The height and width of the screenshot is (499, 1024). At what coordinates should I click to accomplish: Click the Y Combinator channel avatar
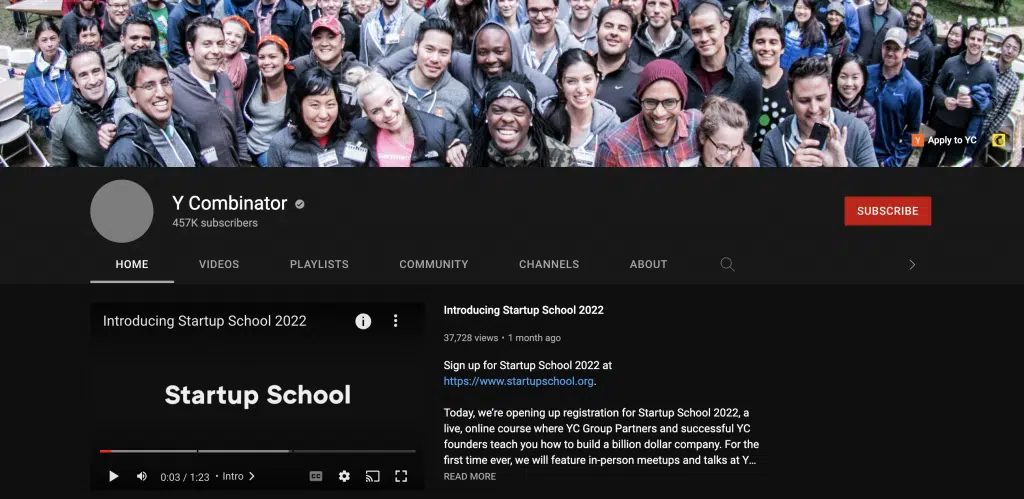coord(122,211)
